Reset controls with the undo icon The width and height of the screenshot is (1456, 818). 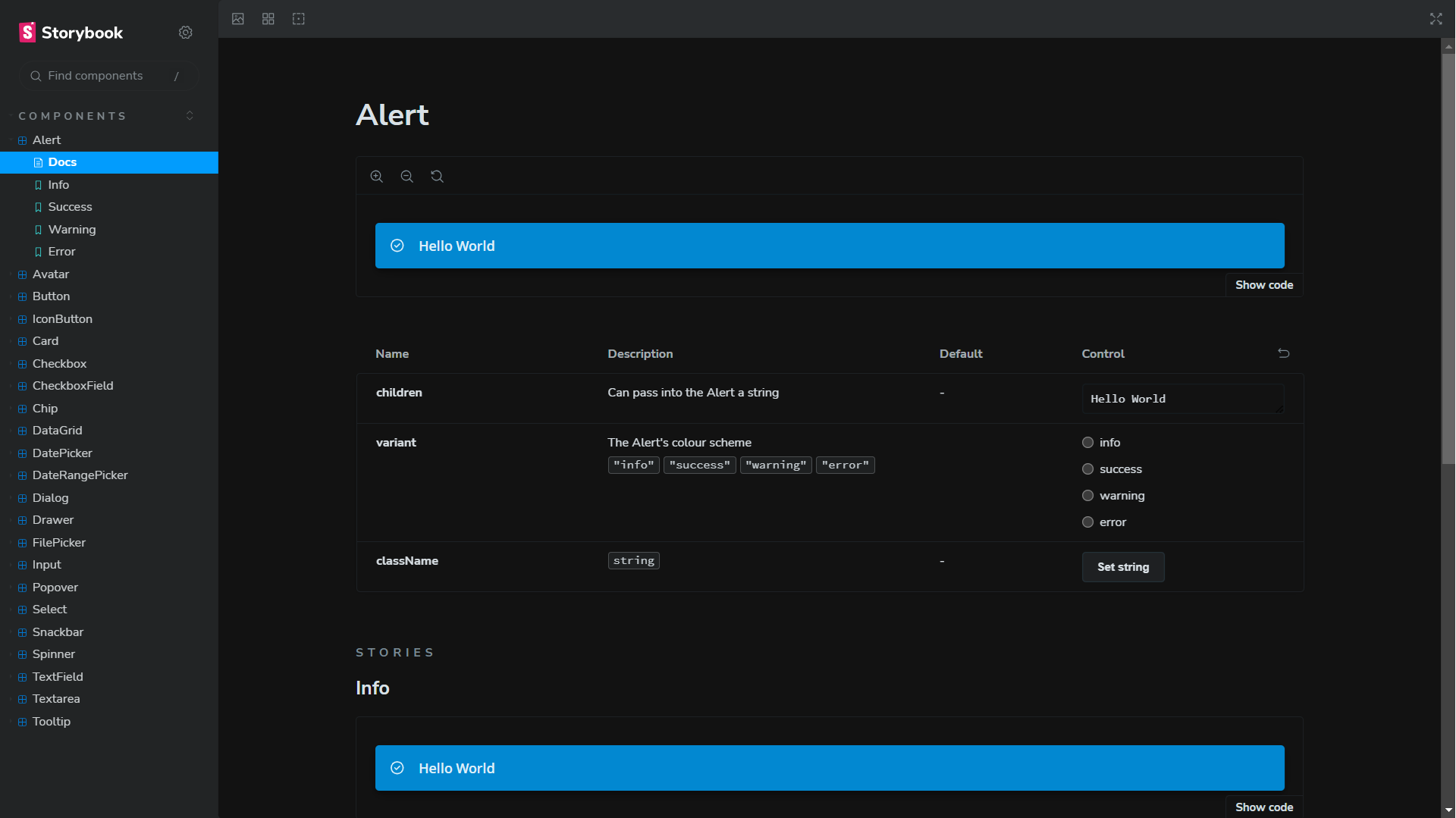point(1283,353)
